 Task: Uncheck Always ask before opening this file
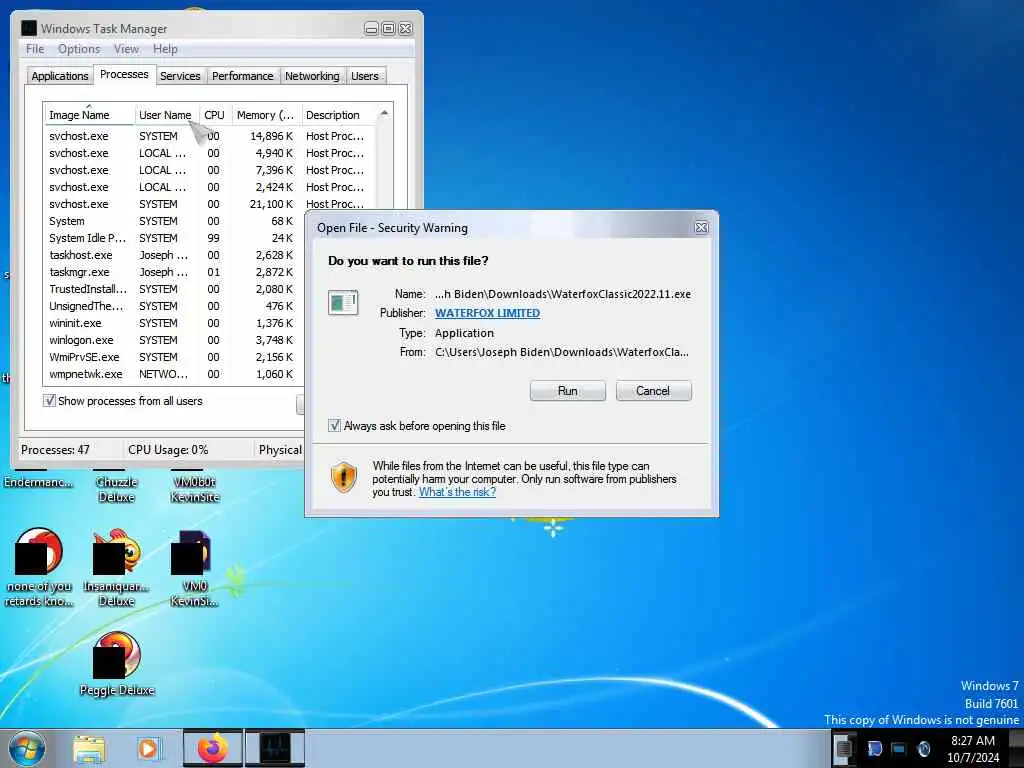coord(334,426)
